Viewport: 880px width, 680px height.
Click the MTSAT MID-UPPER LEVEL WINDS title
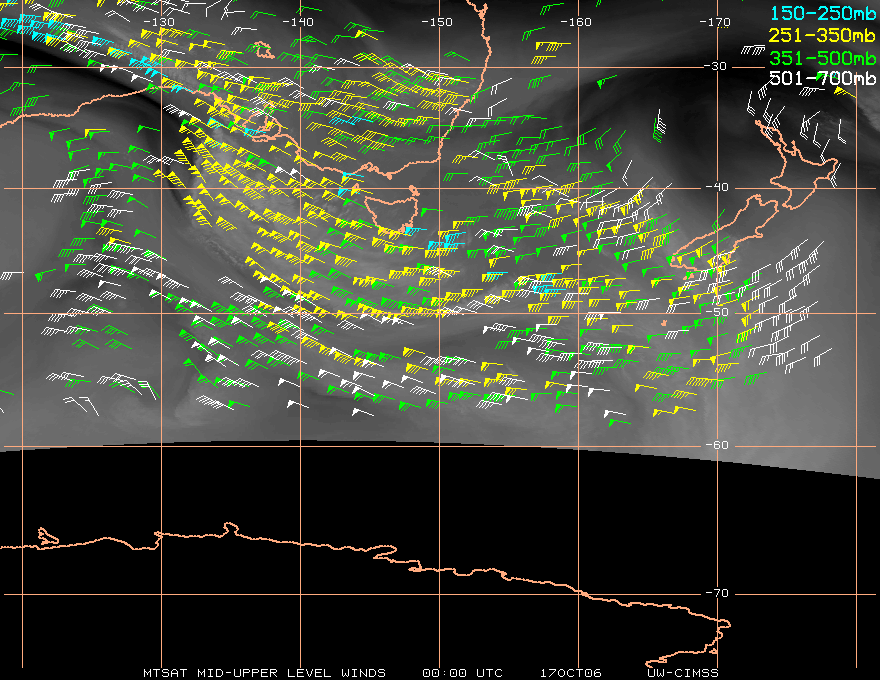click(x=264, y=673)
